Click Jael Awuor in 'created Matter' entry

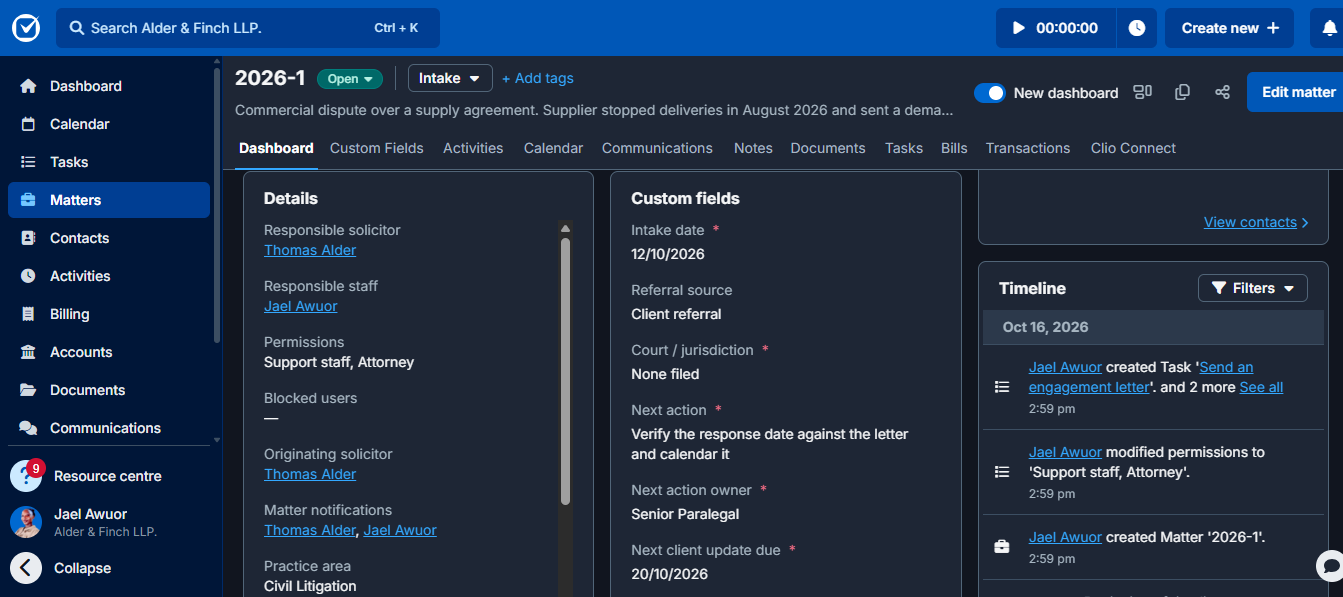pyautogui.click(x=1065, y=537)
